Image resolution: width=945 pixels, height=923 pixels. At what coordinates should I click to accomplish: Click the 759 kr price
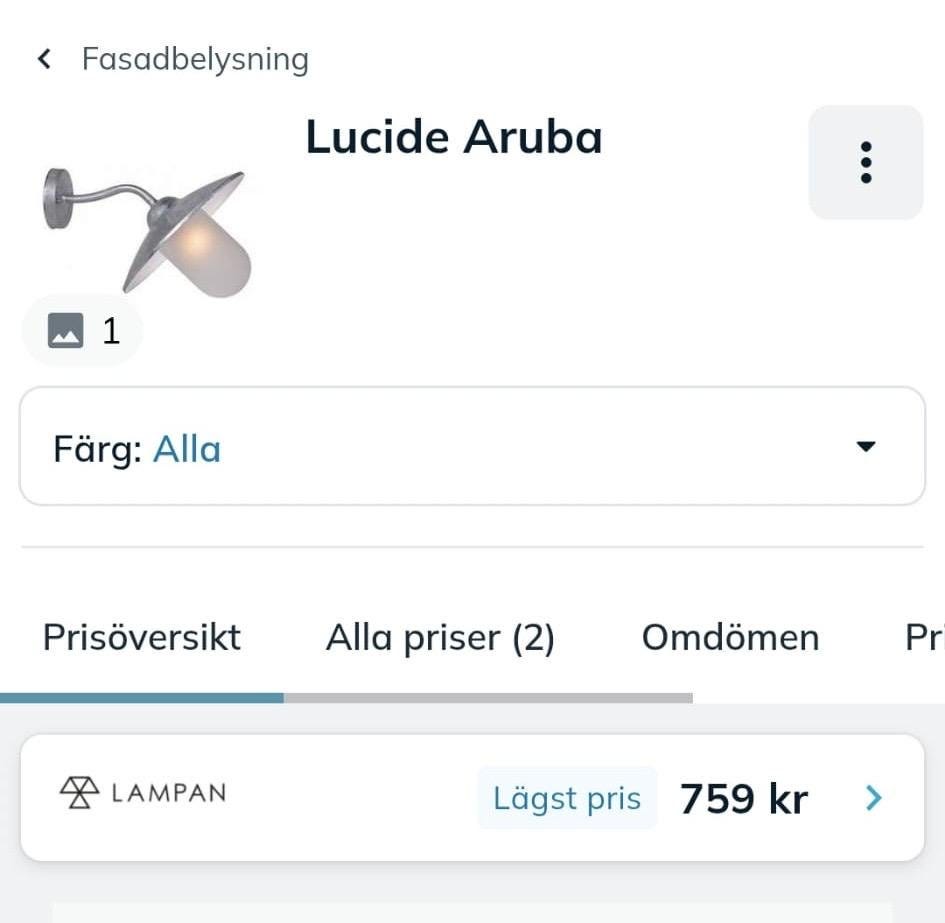pyautogui.click(x=743, y=798)
